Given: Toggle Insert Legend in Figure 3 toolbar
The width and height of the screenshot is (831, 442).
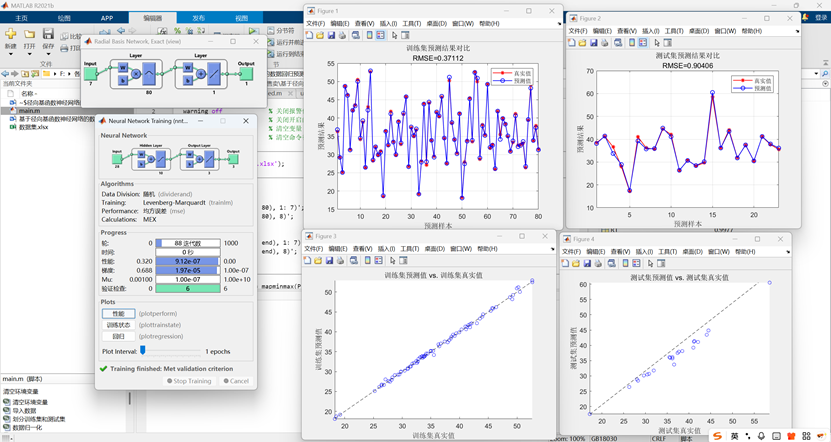Looking at the screenshot, I should click(x=379, y=261).
